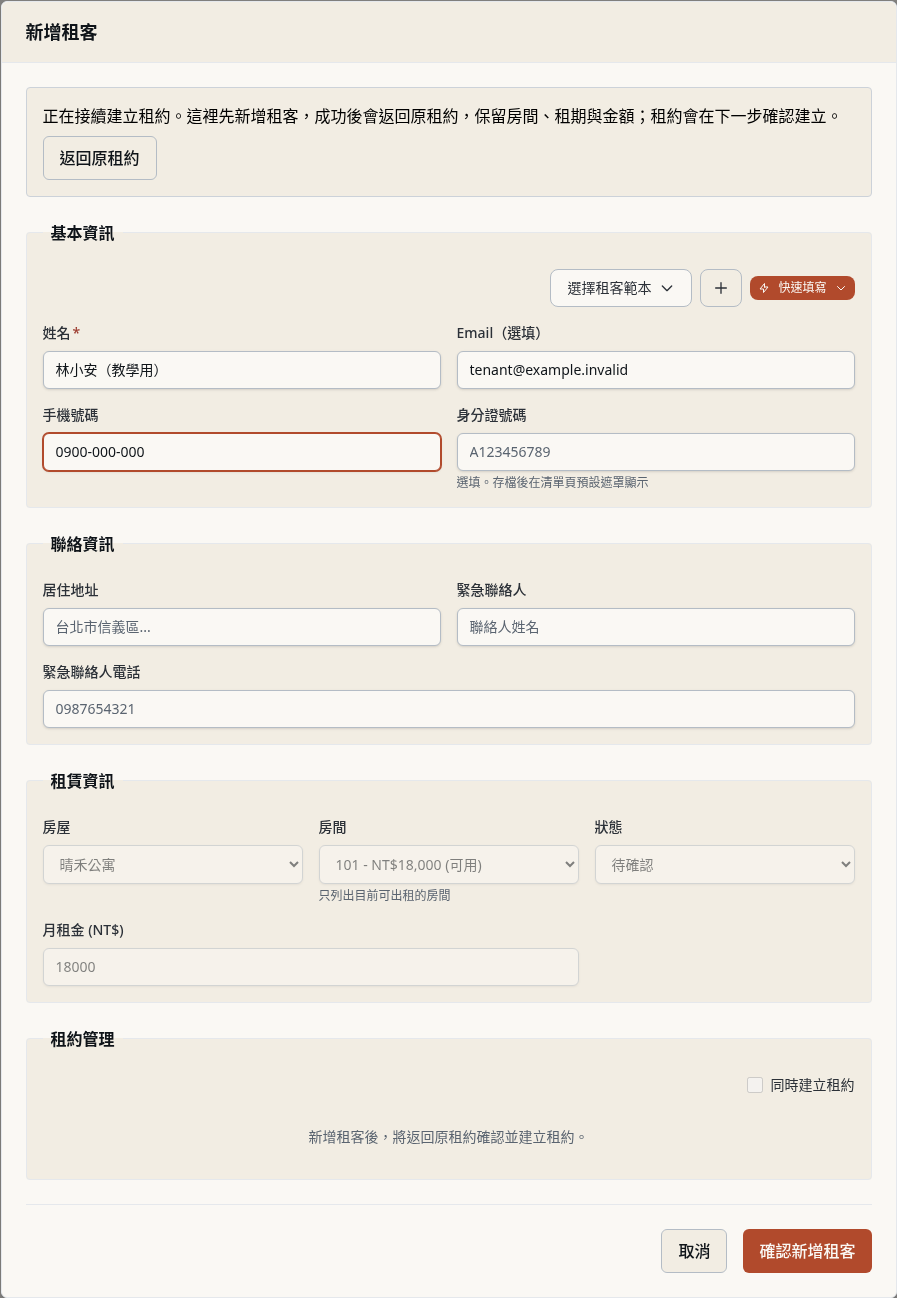Image resolution: width=897 pixels, height=1298 pixels.
Task: Click the 緊急聯絡人電話 field label
Action: pos(92,672)
